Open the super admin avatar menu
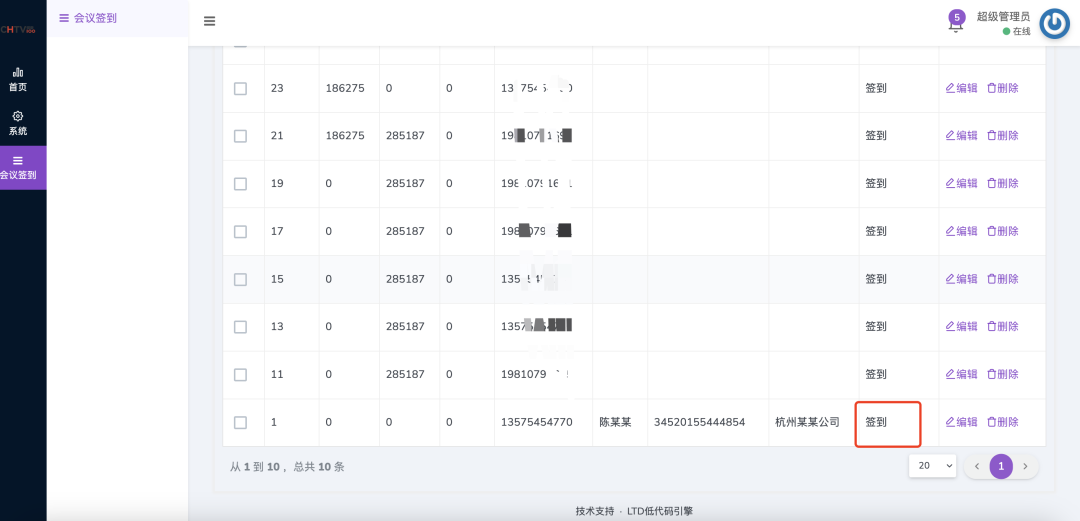1080x521 pixels. [1054, 23]
